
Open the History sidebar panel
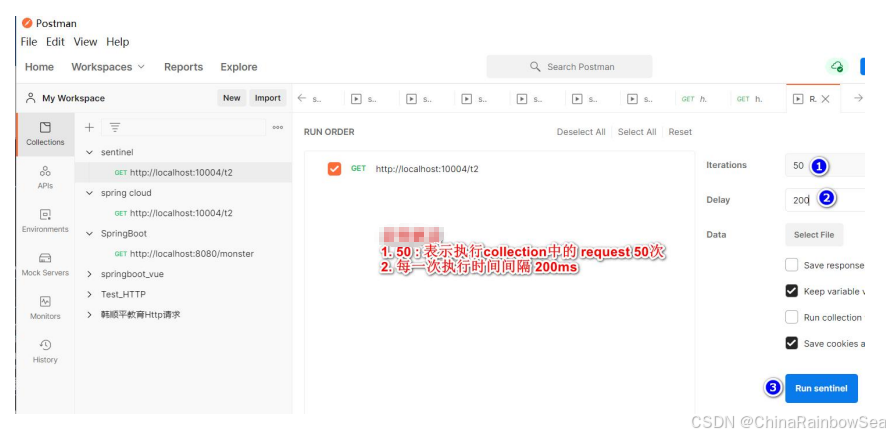(45, 352)
